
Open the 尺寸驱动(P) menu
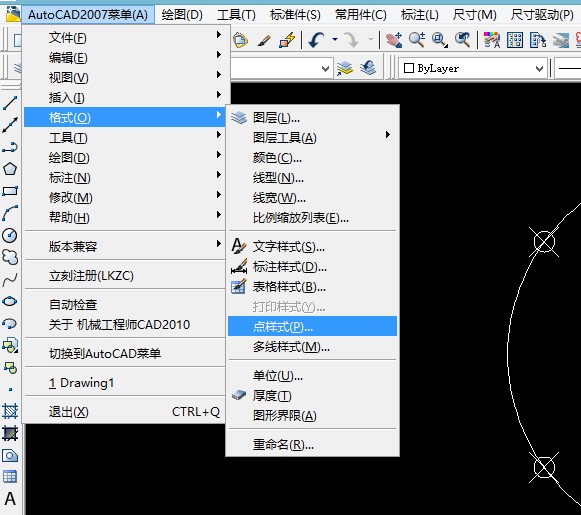542,15
